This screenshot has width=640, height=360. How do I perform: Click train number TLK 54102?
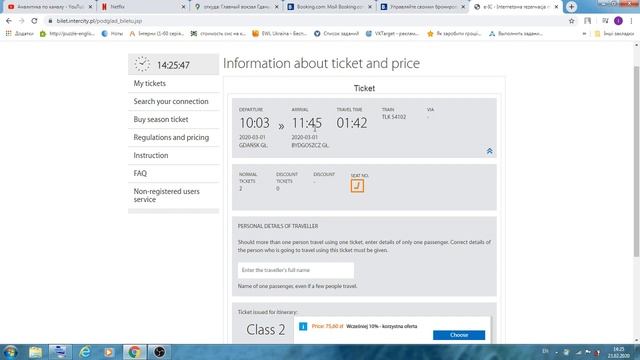click(393, 117)
